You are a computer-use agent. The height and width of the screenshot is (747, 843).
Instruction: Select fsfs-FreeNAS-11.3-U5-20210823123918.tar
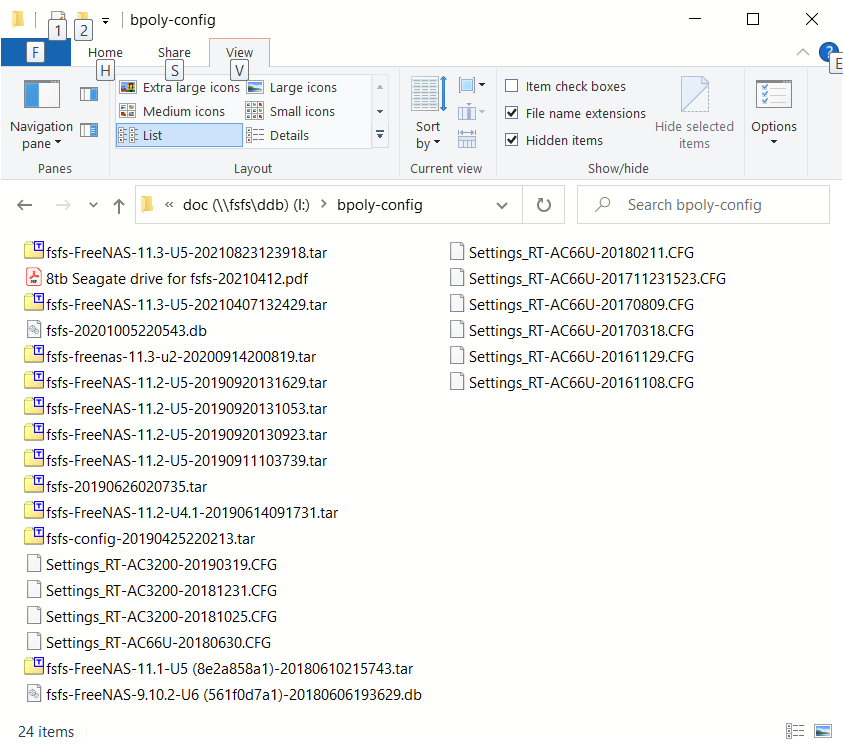176,252
